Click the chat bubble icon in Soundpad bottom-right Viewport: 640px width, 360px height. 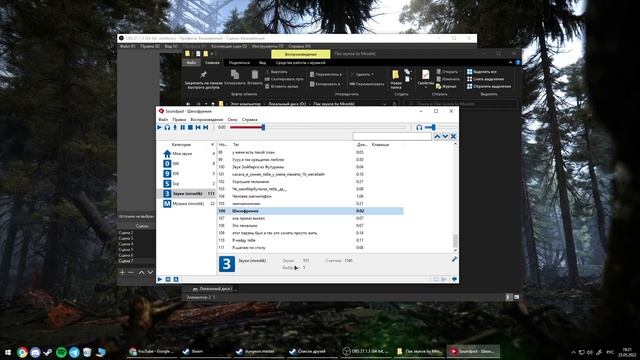[454, 280]
